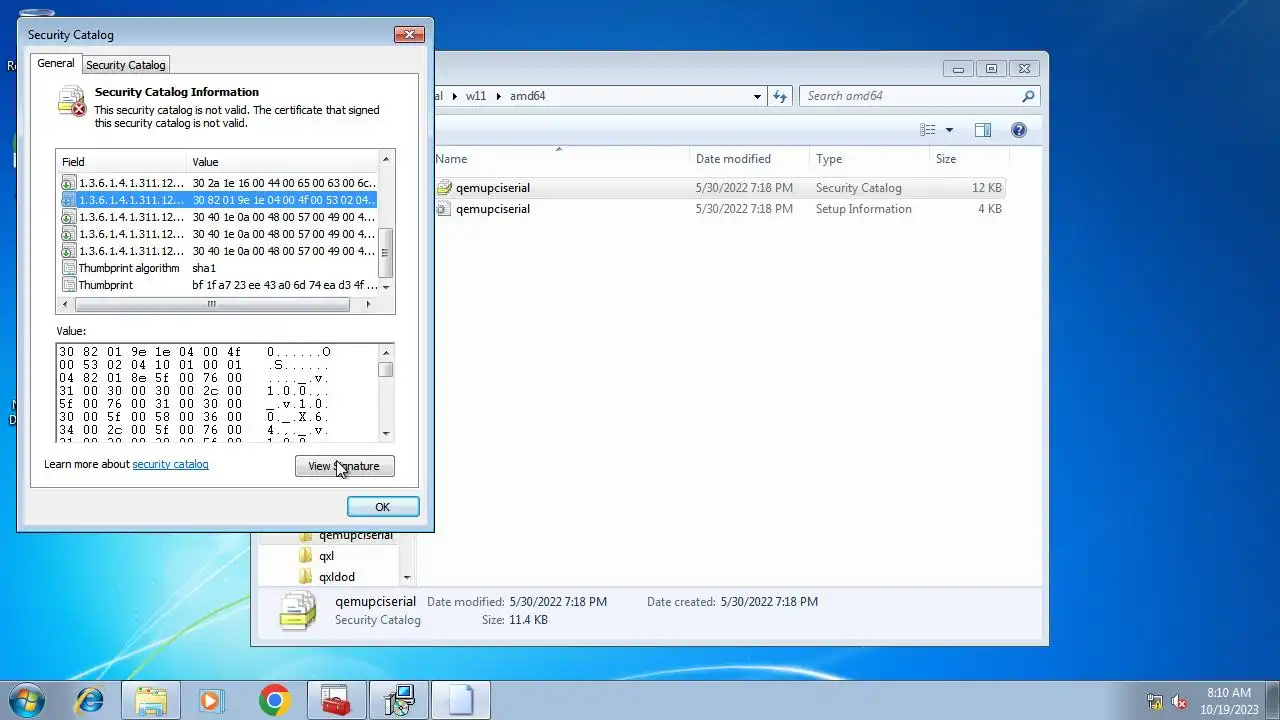Open Windows Explorer taskbar icon

point(151,700)
